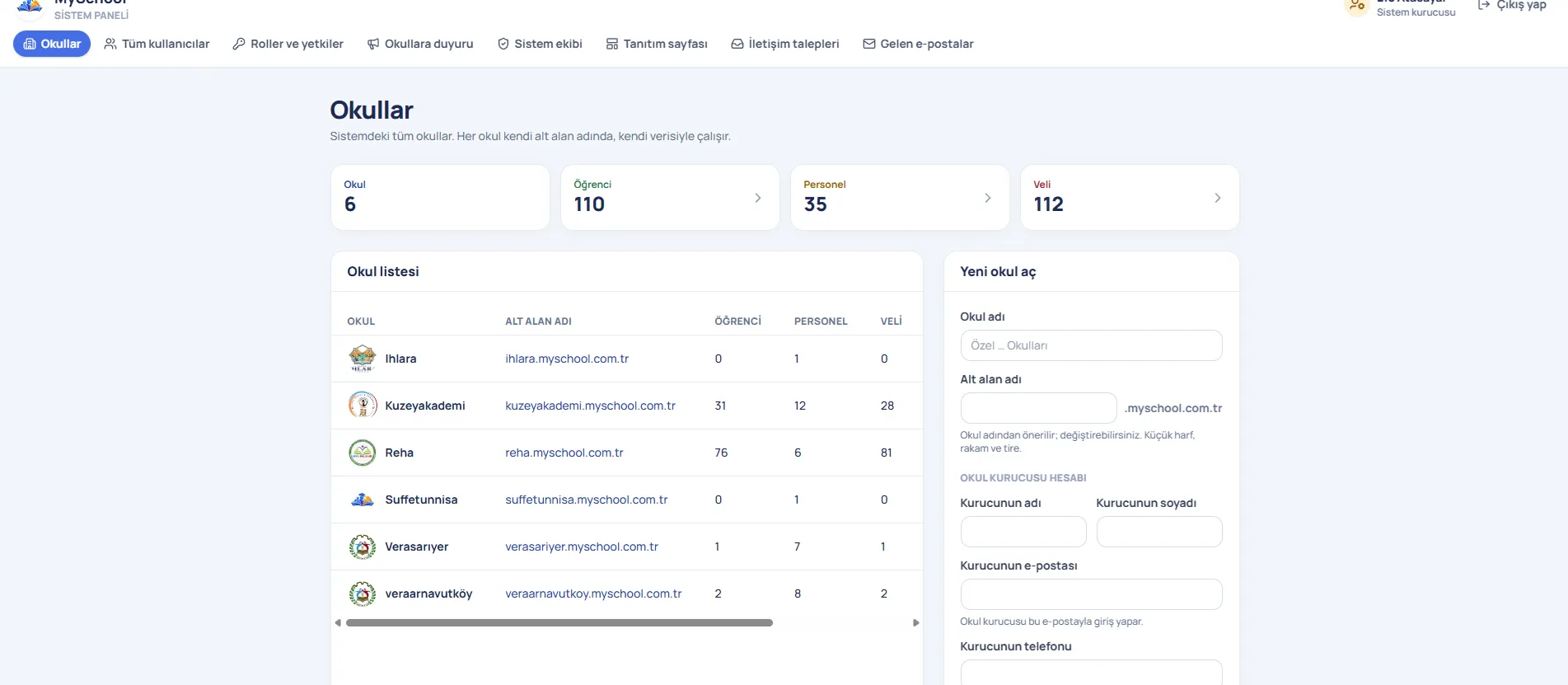Viewport: 1568px width, 685px height.
Task: Select Okullara duyuru menu item
Action: [x=420, y=44]
